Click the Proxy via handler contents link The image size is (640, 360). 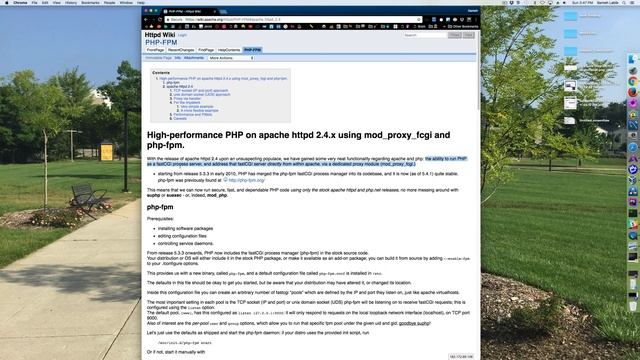(187, 98)
